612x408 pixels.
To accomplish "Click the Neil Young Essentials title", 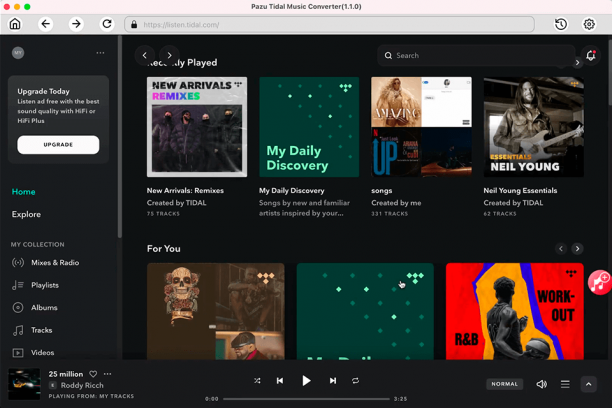I will click(x=520, y=191).
